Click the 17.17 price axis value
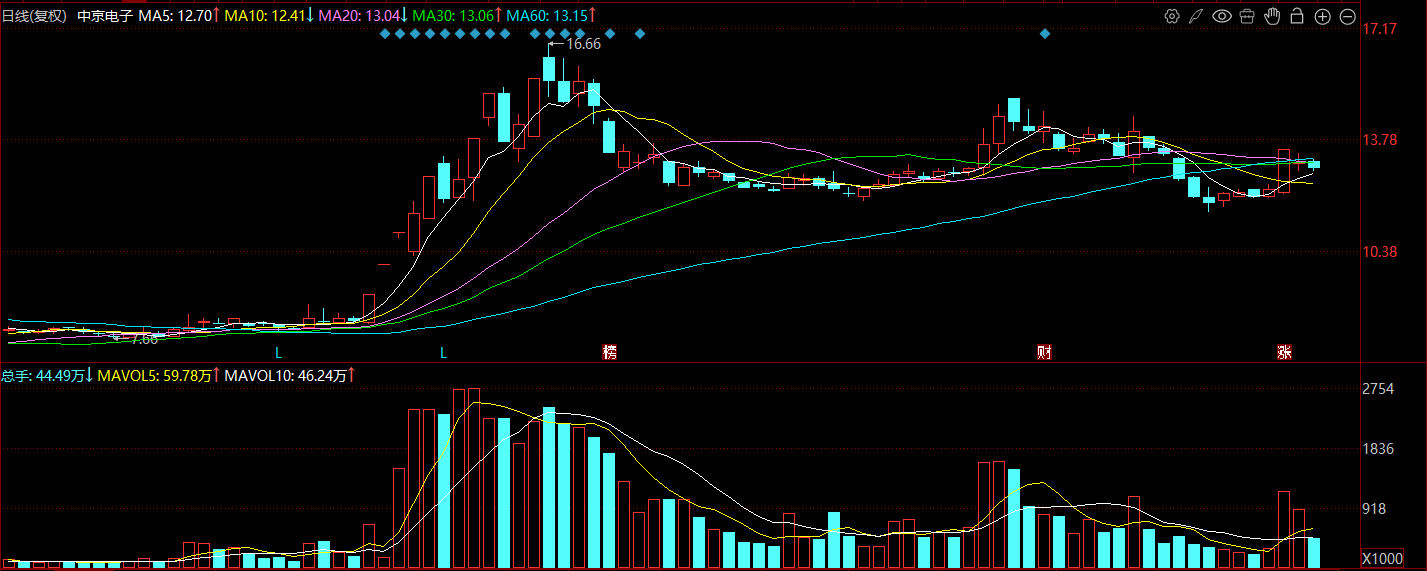 click(x=1380, y=28)
